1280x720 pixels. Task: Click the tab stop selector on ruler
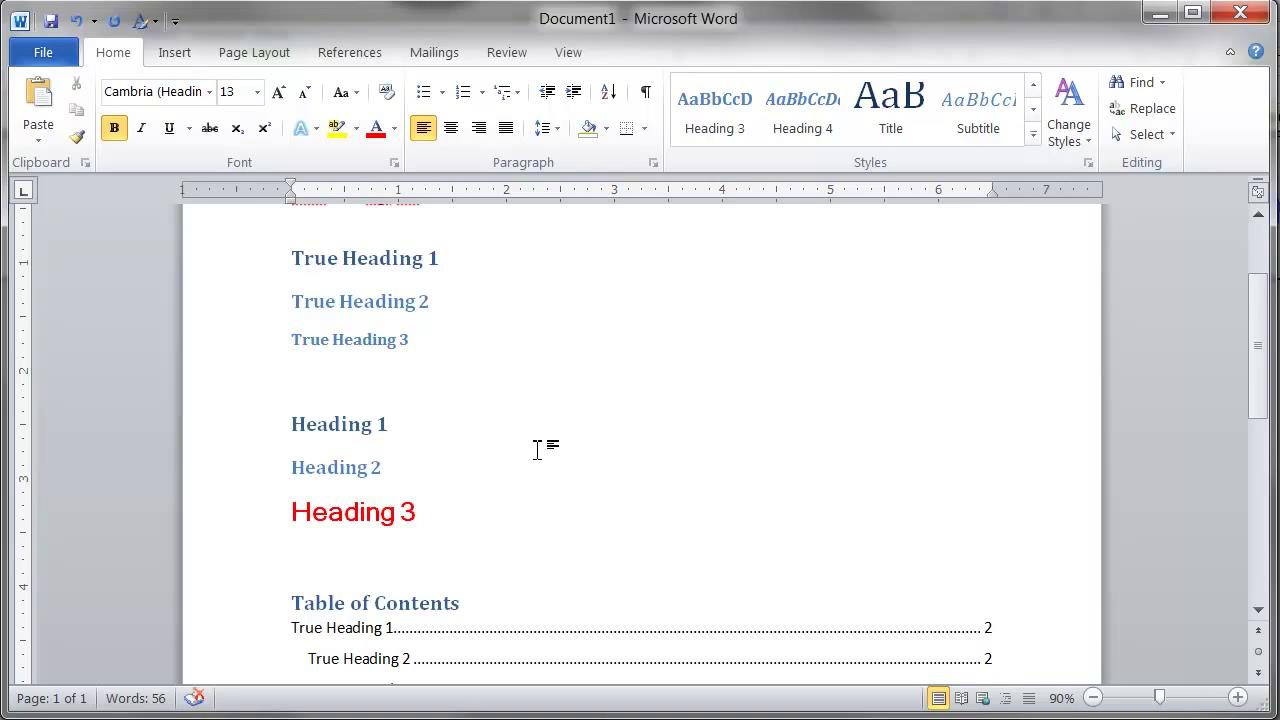24,190
